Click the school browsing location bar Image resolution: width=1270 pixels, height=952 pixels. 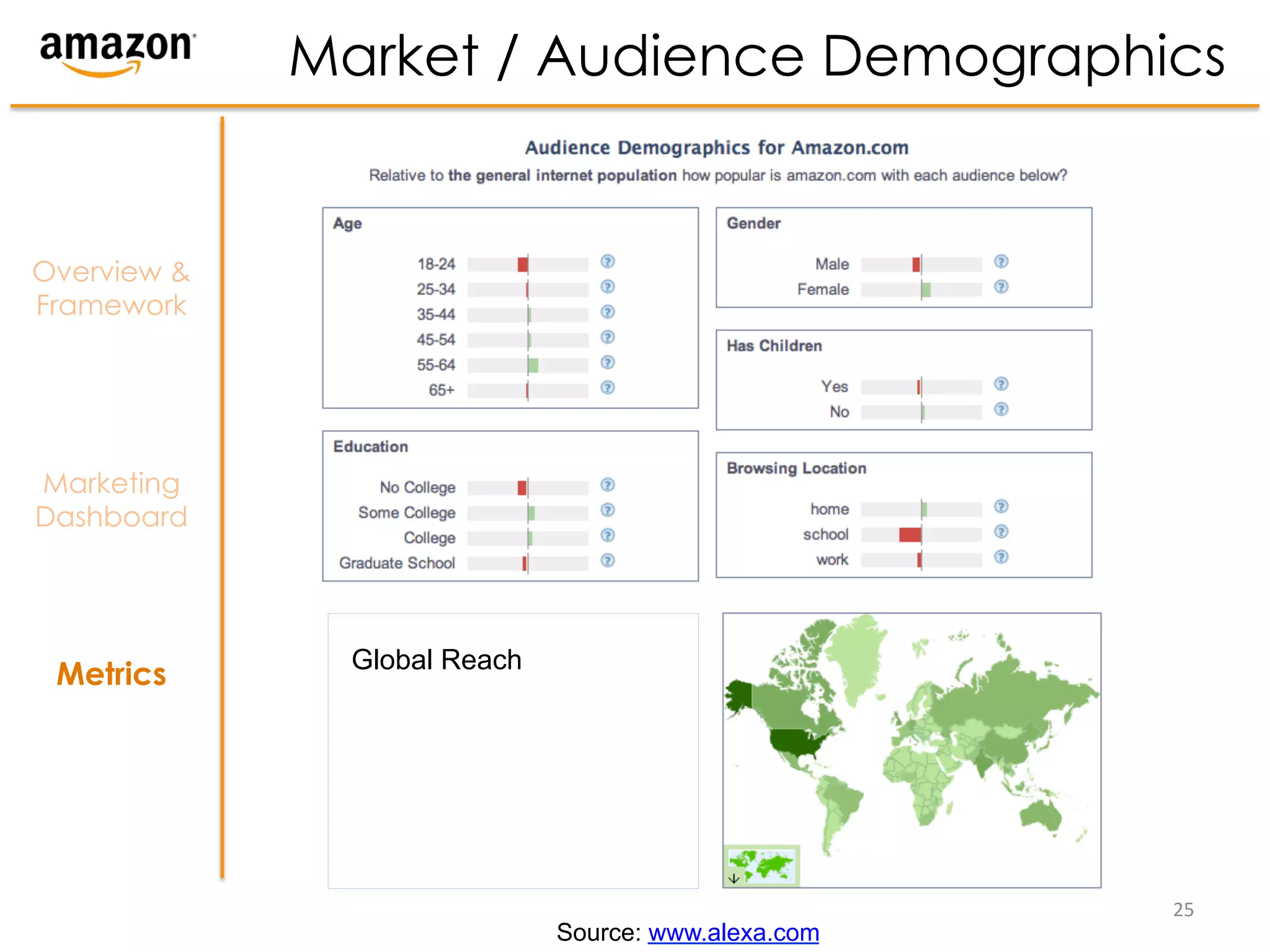[x=921, y=534]
